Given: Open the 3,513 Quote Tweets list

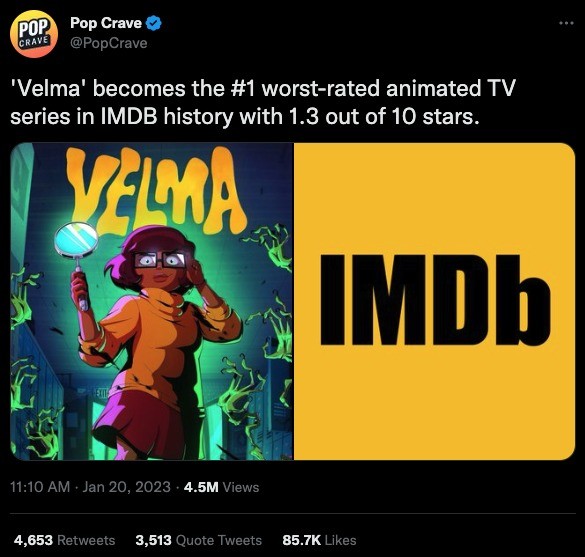Looking at the screenshot, I should click(x=198, y=540).
